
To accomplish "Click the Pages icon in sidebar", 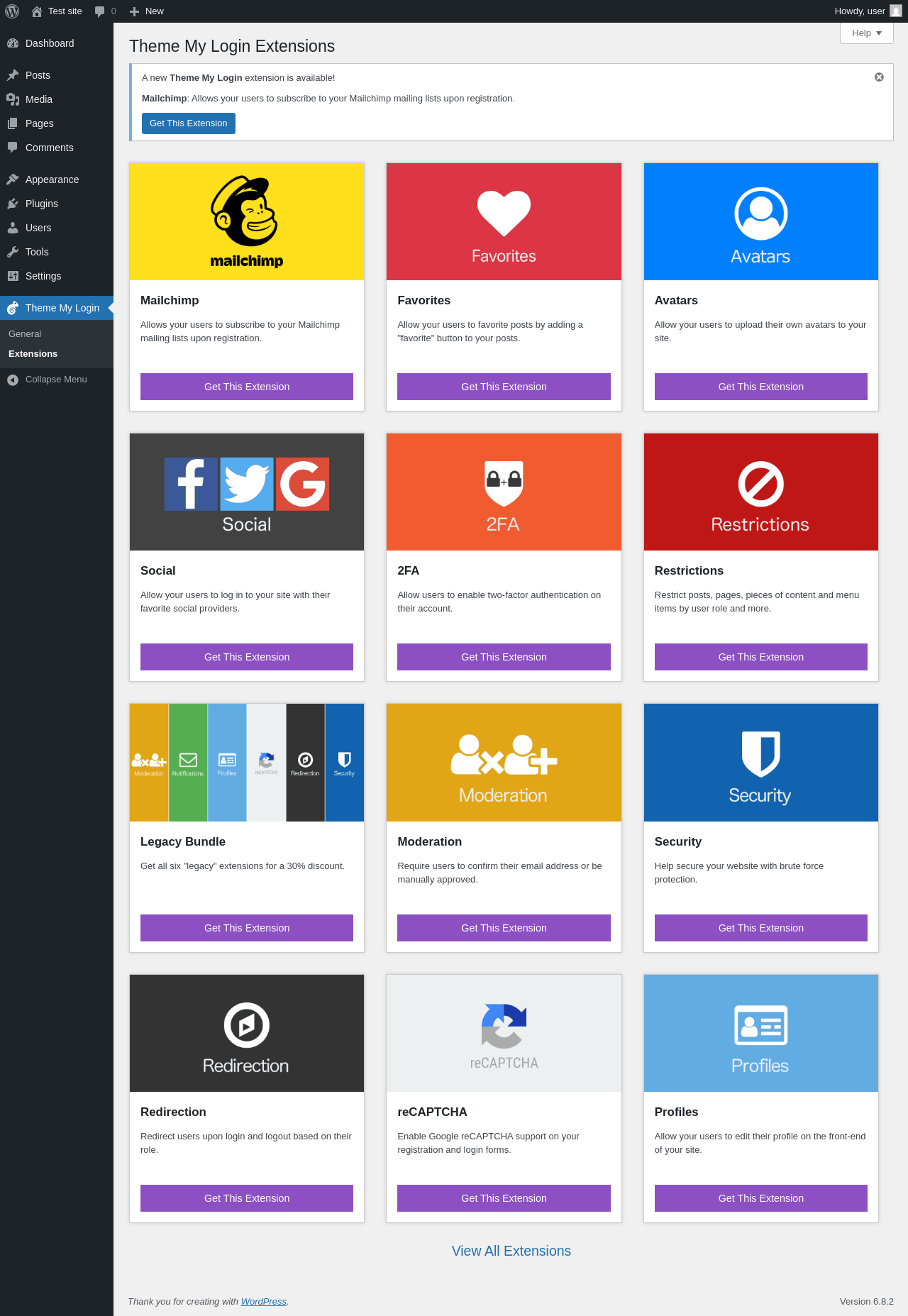I will (x=13, y=123).
